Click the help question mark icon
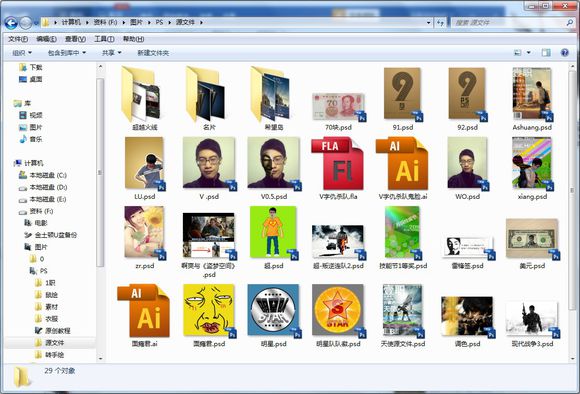This screenshot has height=394, width=580. pos(564,53)
